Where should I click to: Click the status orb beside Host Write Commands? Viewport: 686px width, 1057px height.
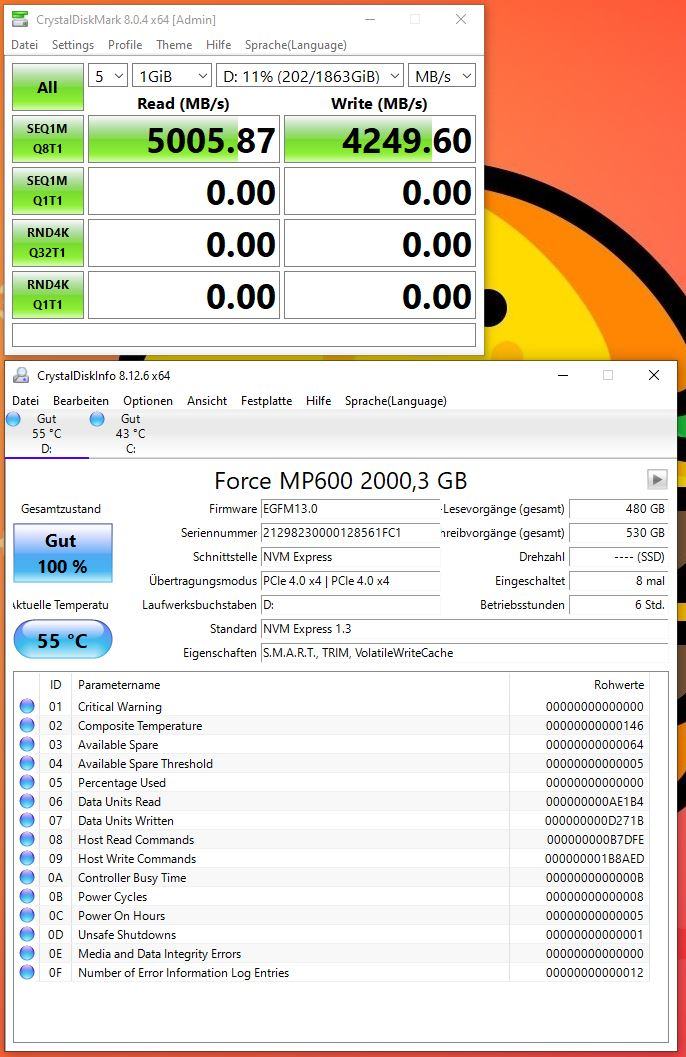pos(27,858)
